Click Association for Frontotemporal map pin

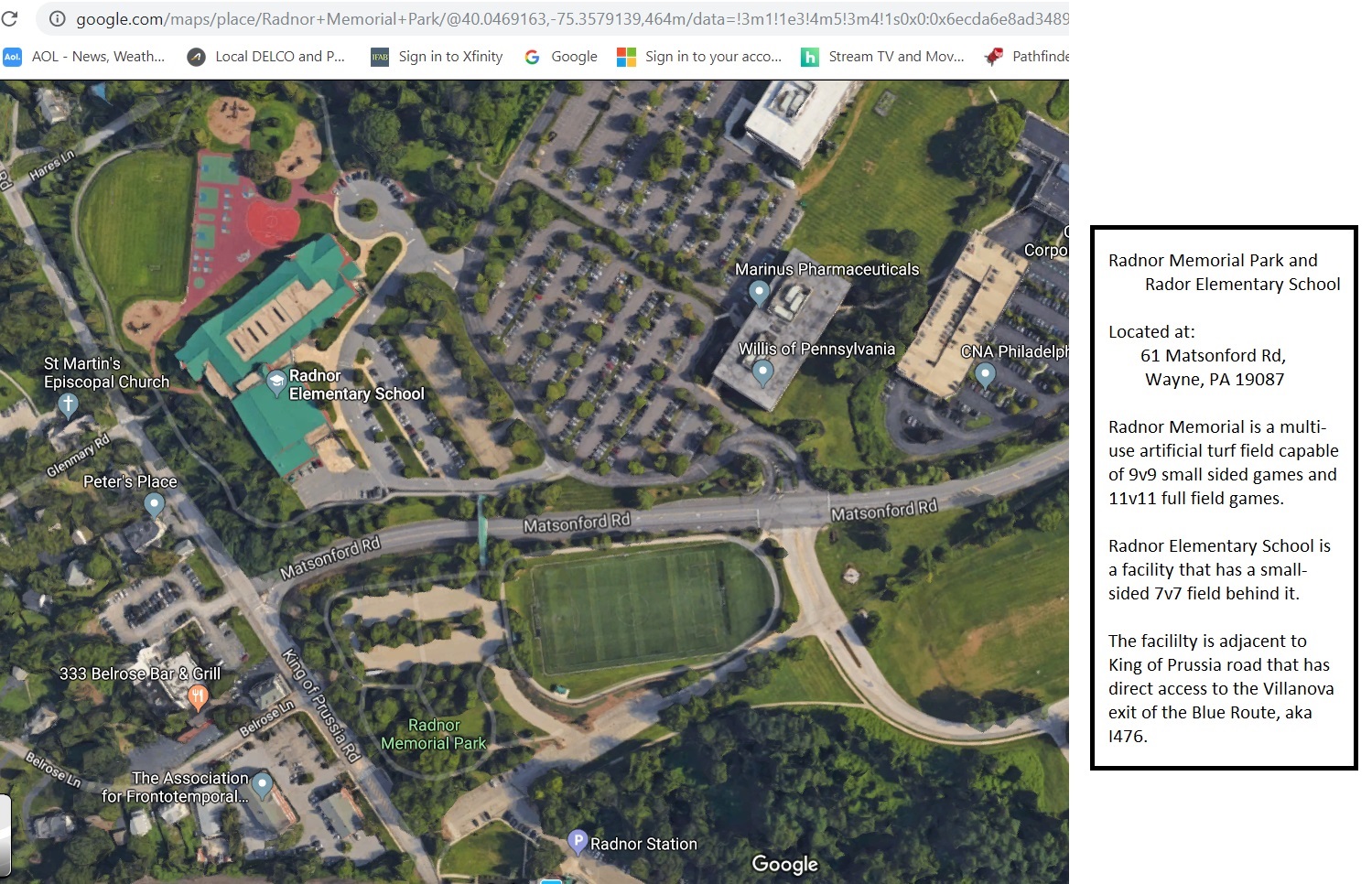(x=262, y=785)
